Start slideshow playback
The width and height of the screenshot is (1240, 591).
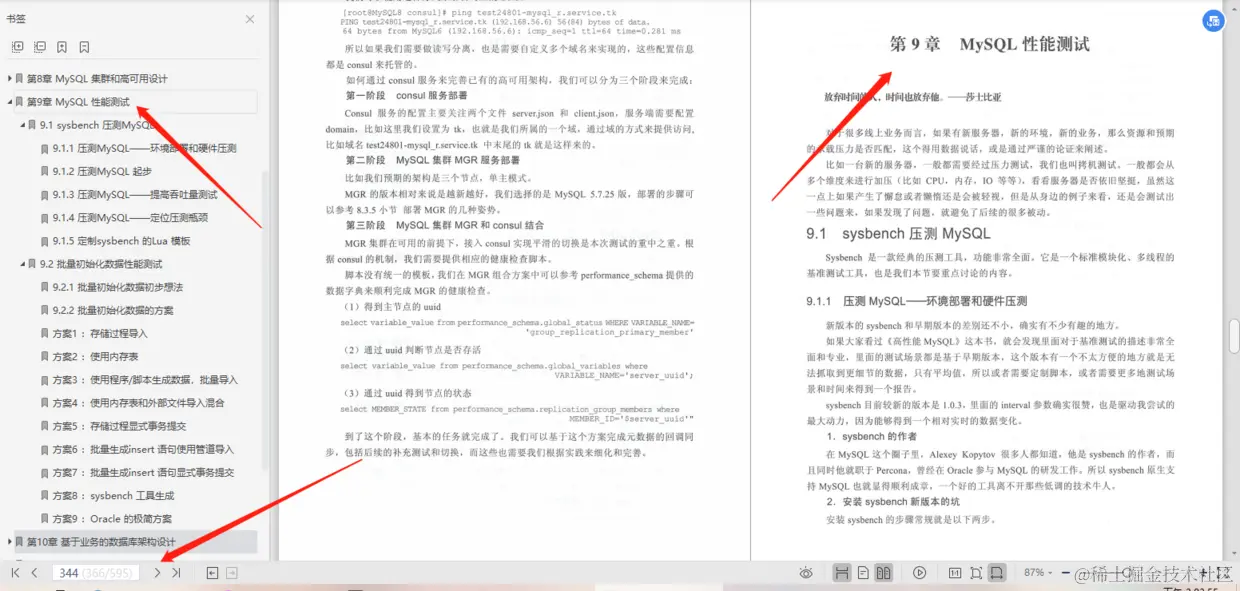point(920,573)
